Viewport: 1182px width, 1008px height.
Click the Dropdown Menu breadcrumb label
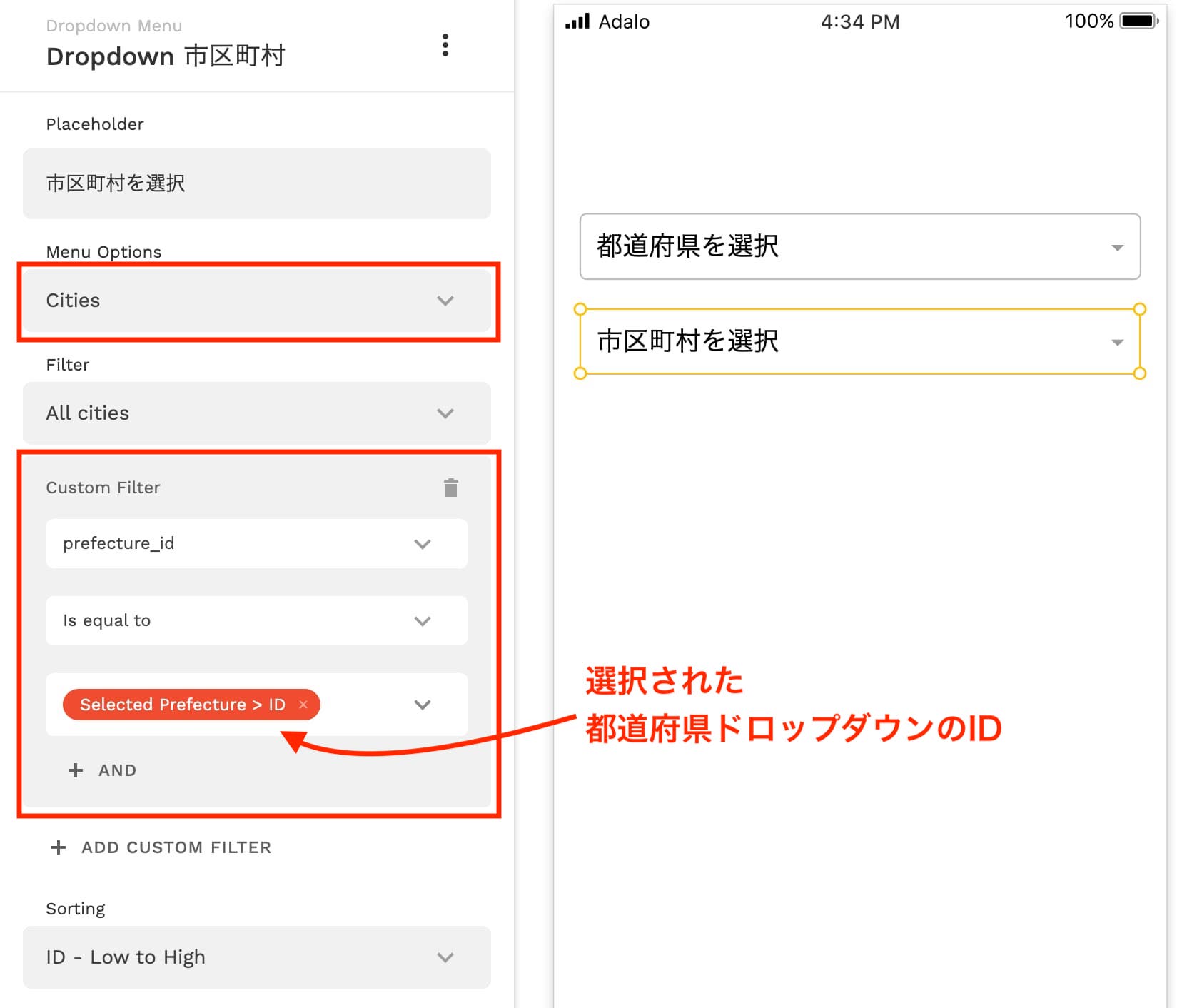[x=114, y=26]
